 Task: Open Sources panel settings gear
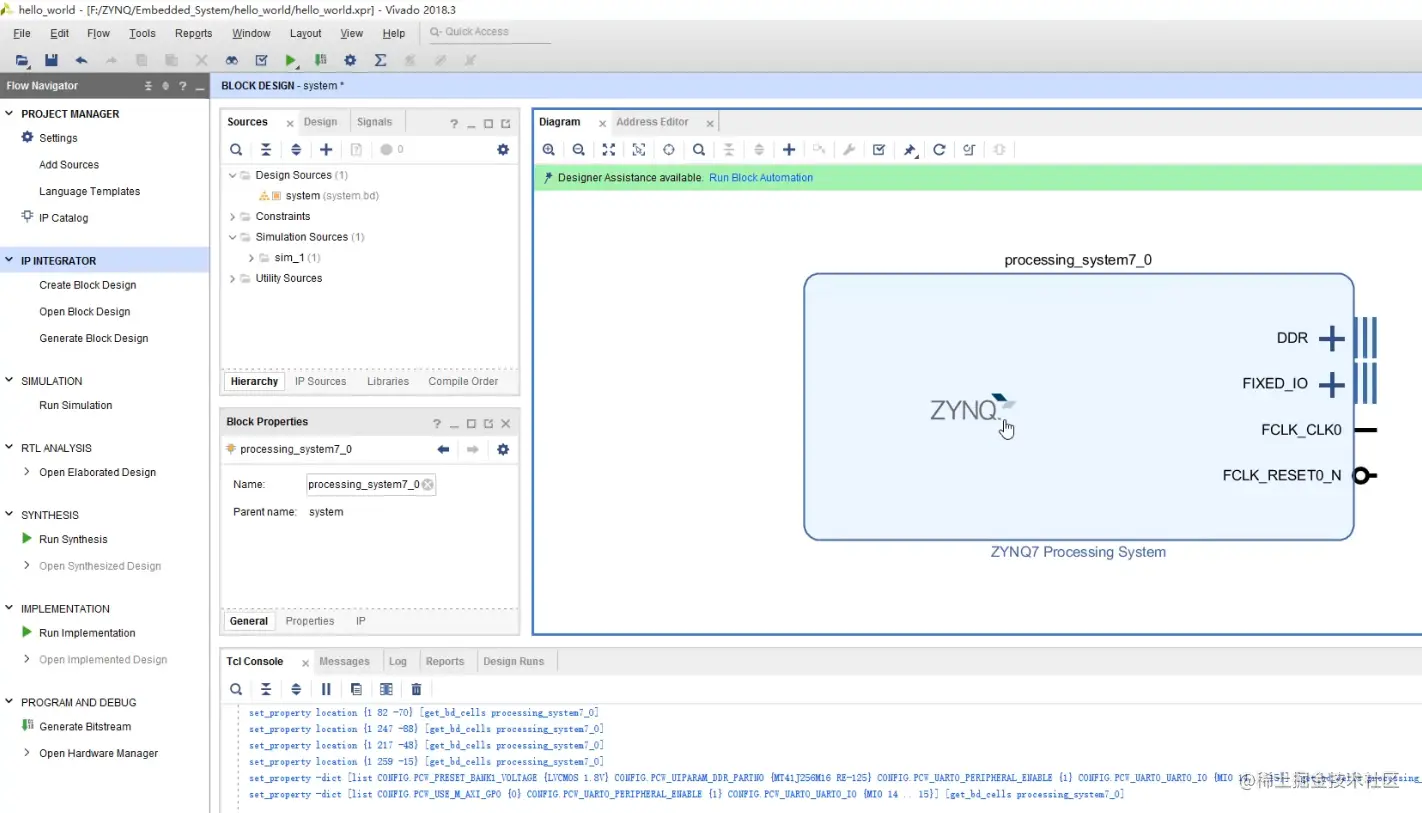[x=503, y=150]
